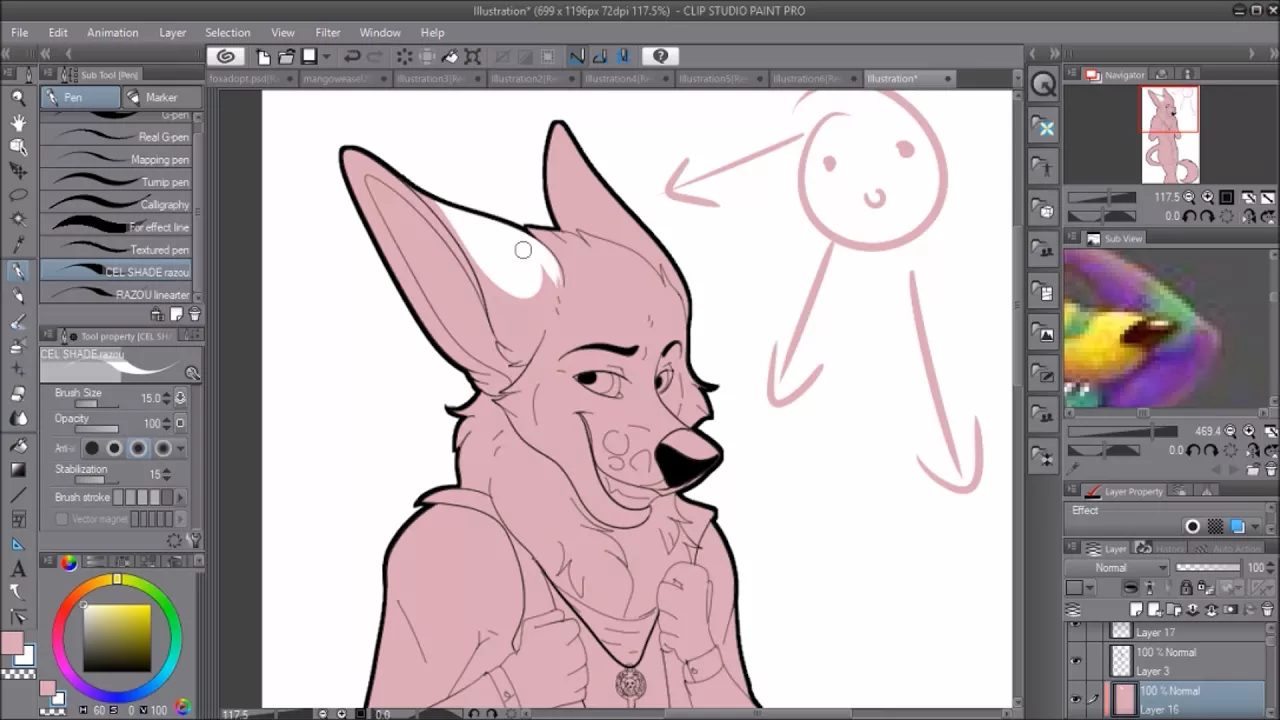This screenshot has width=1280, height=720.
Task: Select the Gradient tool
Action: 18,470
